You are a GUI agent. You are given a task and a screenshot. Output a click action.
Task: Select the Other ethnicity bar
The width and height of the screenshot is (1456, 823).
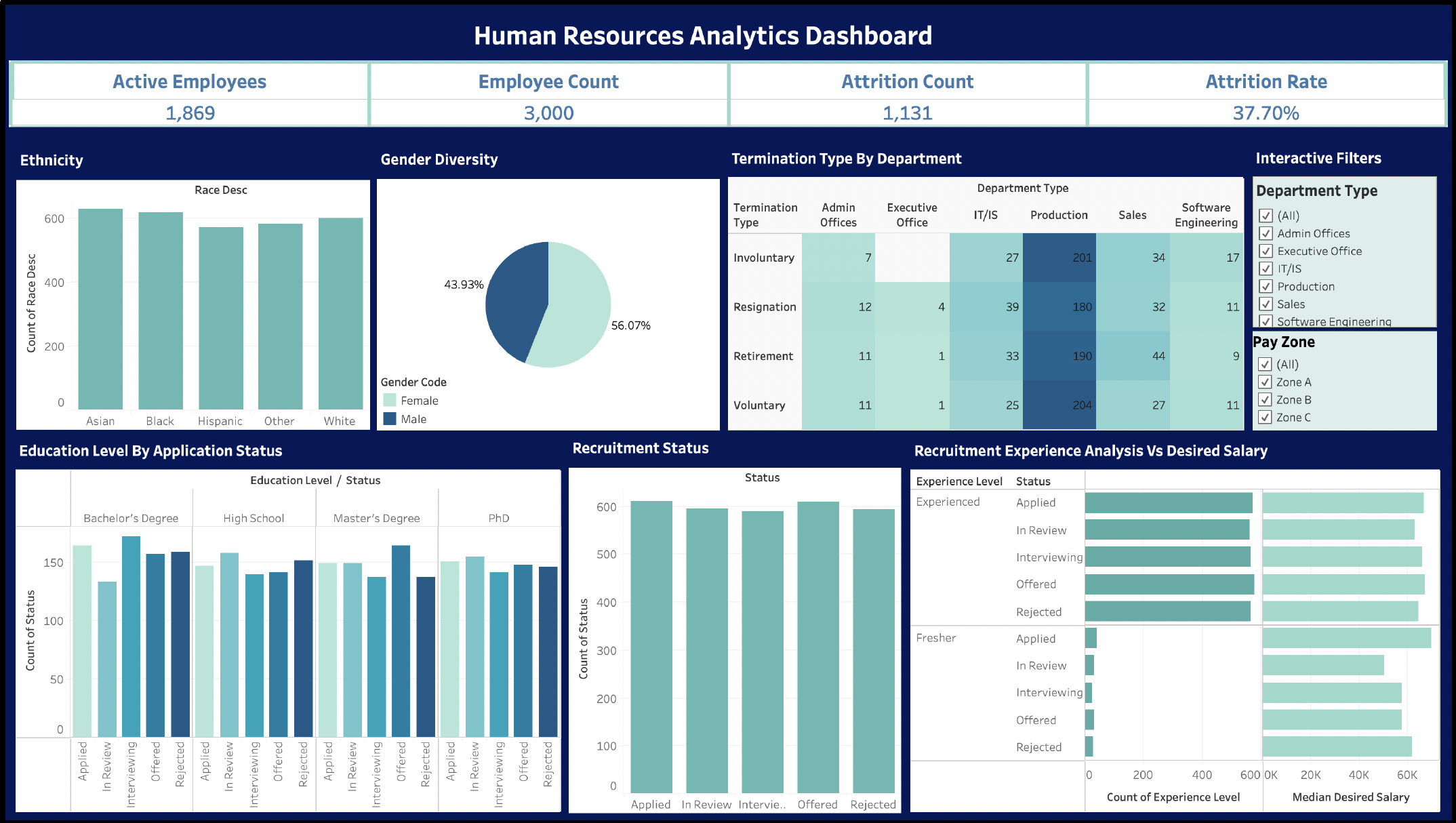[x=281, y=317]
